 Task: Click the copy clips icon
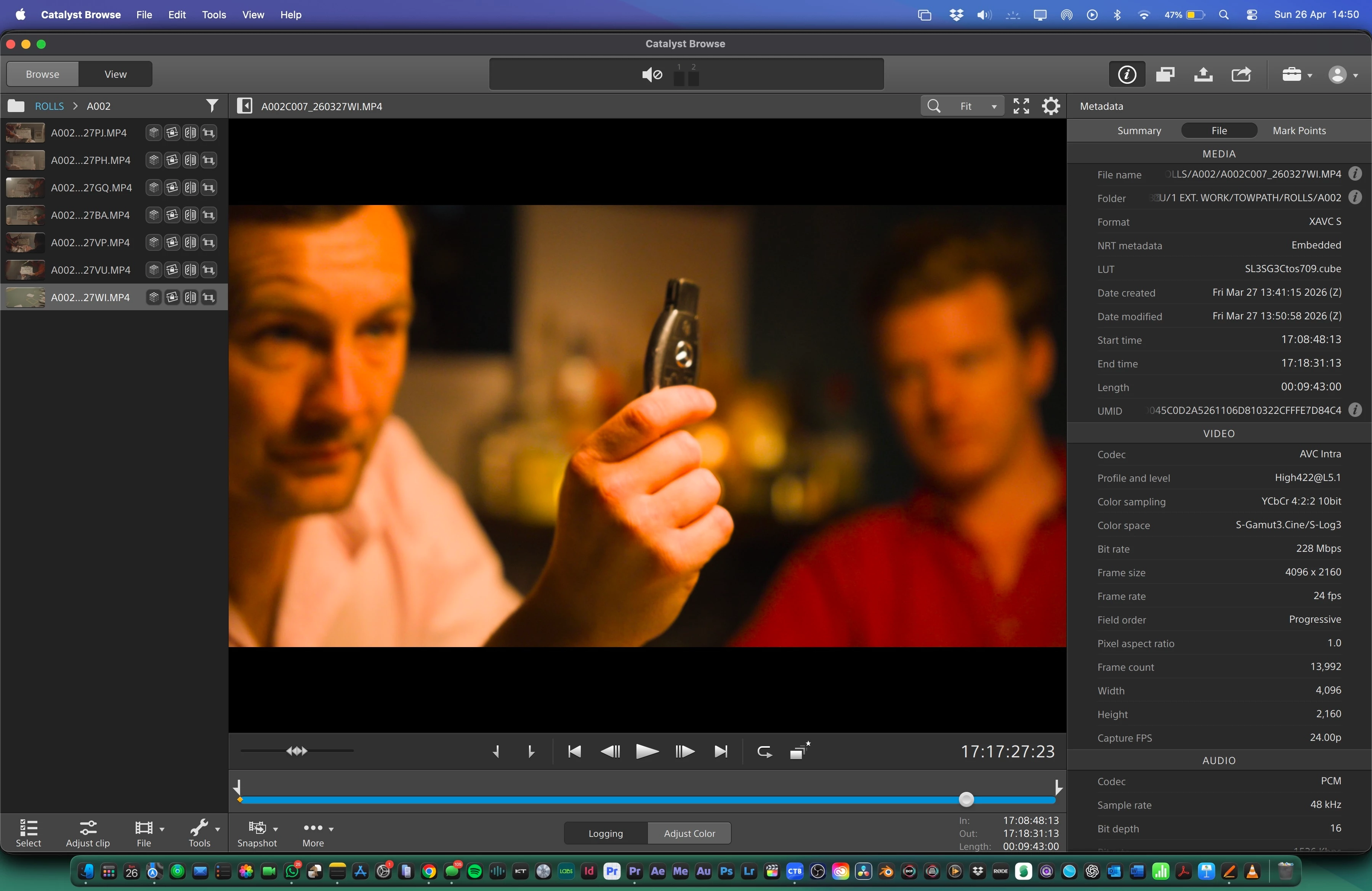pyautogui.click(x=1165, y=74)
